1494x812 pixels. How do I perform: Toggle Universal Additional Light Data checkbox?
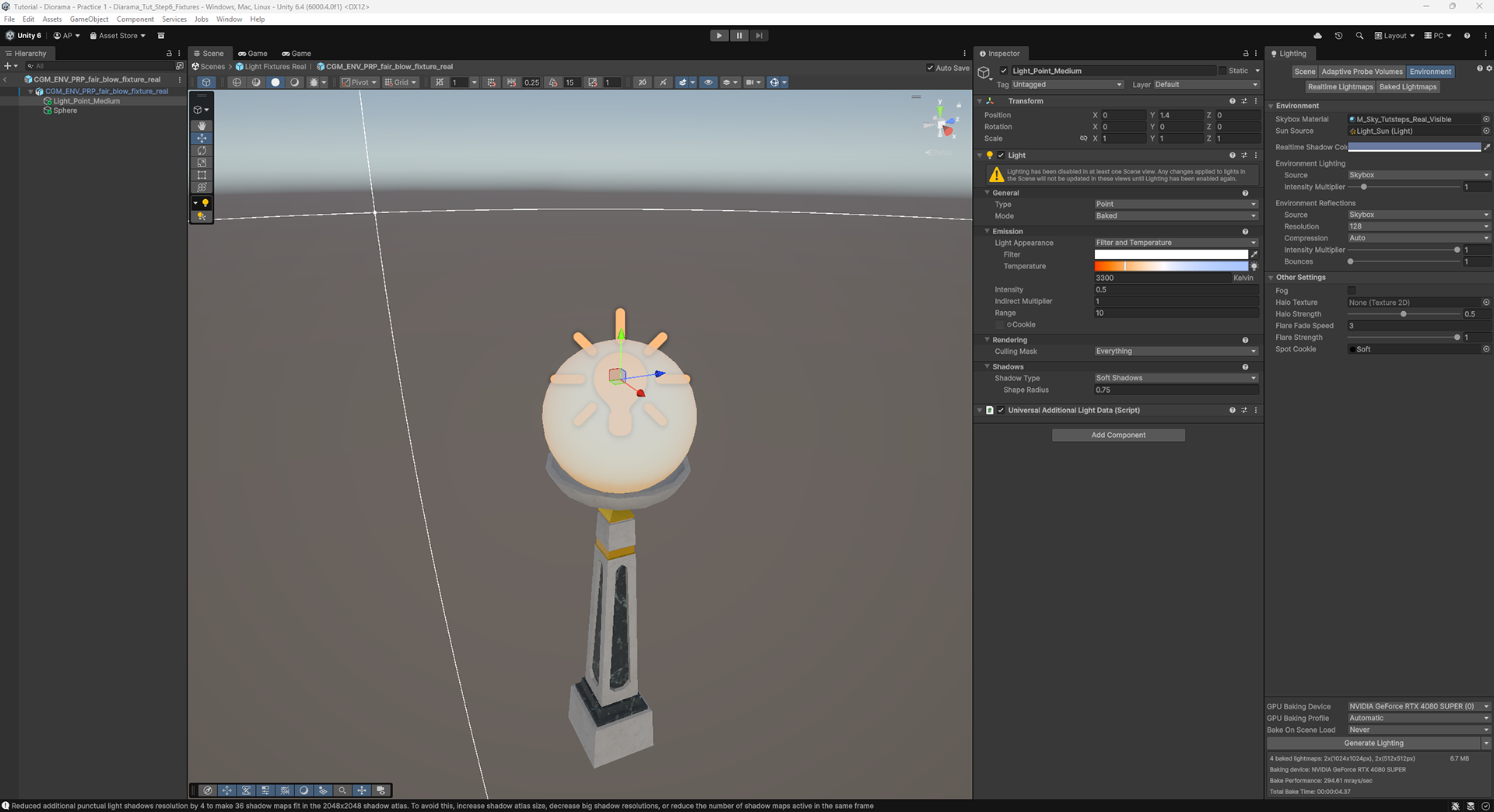(x=1001, y=411)
